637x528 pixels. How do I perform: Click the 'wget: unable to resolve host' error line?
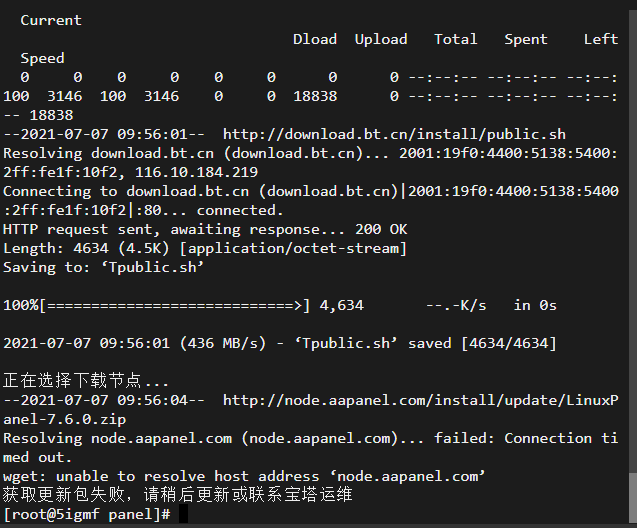point(244,476)
